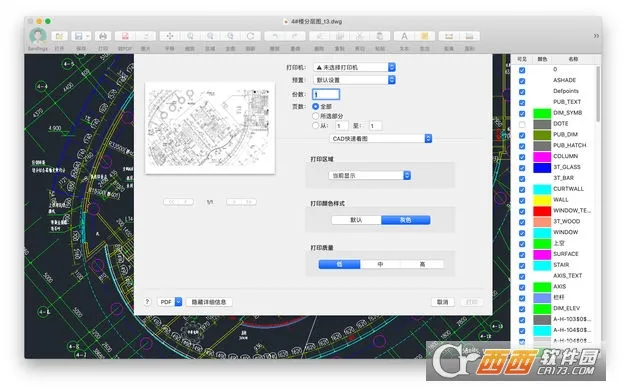The image size is (626, 391).
Task: Save the drawing with the 保存 disk icon
Action: [78, 36]
